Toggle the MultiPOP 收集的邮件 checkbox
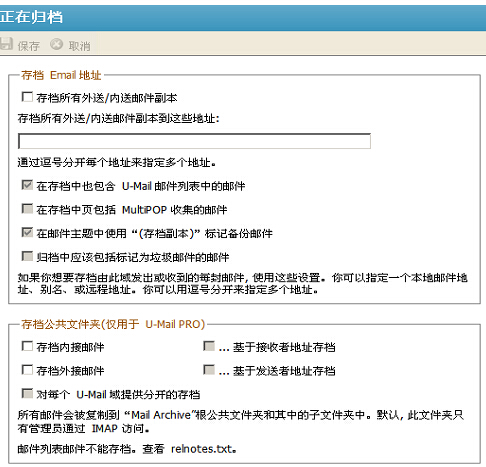Image resolution: width=486 pixels, height=467 pixels. [x=27, y=209]
